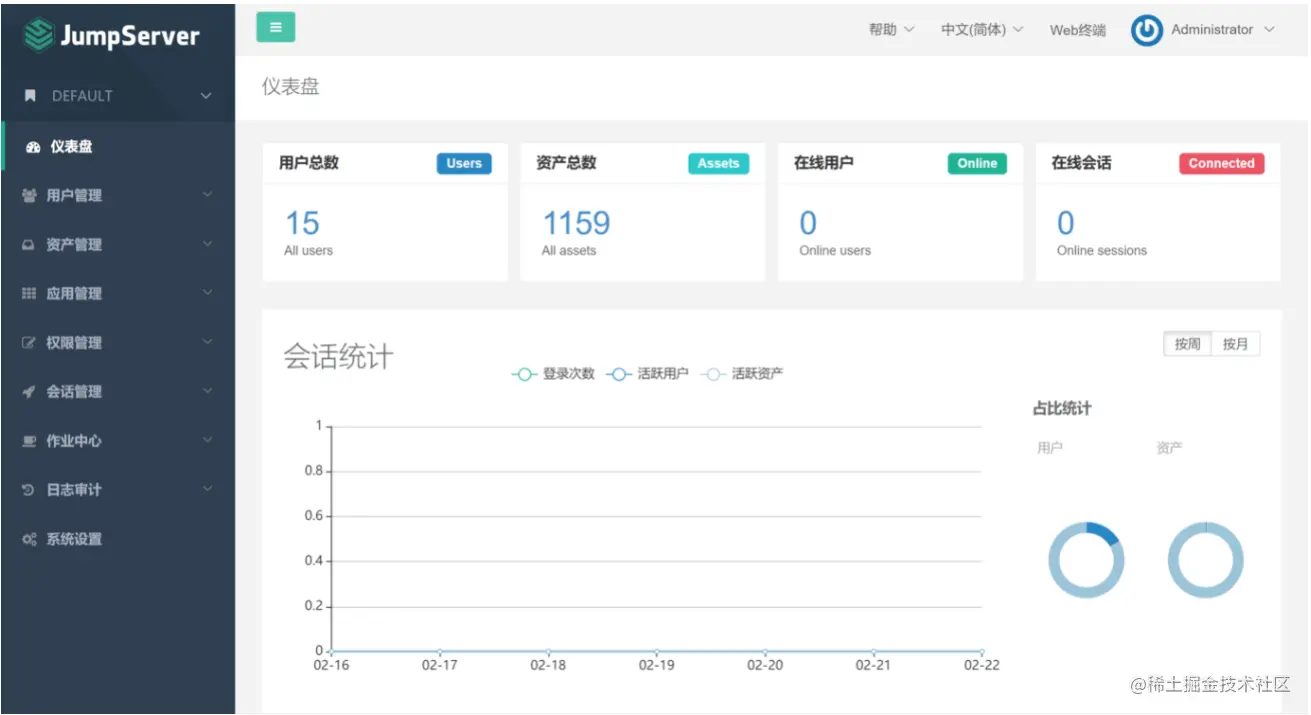1311x715 pixels.
Task: Click the history icon for 日志审计
Action: click(x=29, y=490)
